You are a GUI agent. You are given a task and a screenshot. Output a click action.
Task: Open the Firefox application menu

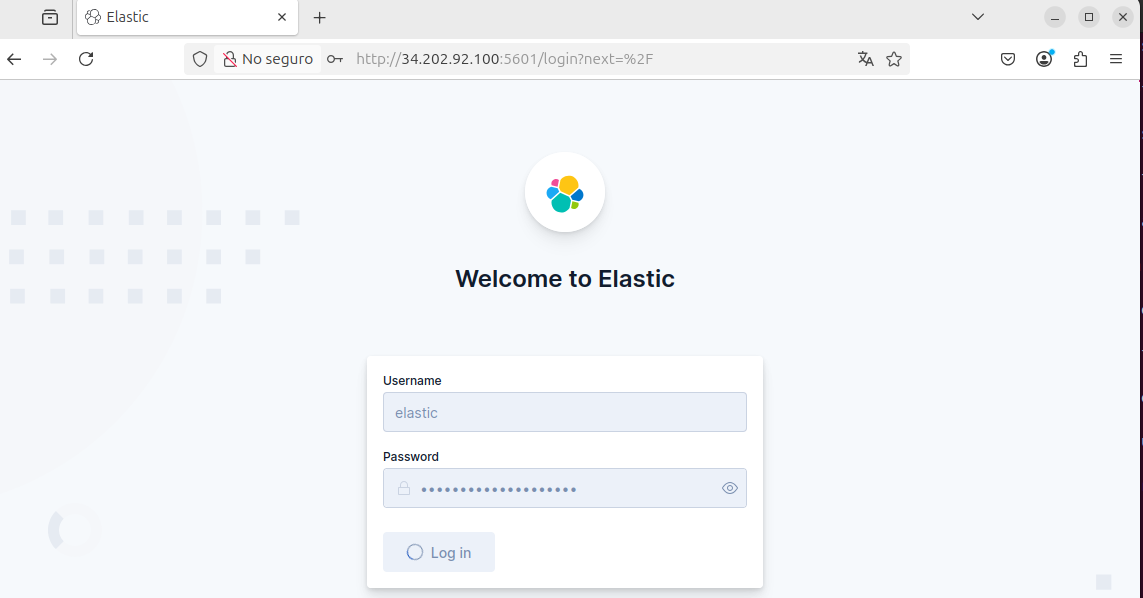pyautogui.click(x=1116, y=59)
